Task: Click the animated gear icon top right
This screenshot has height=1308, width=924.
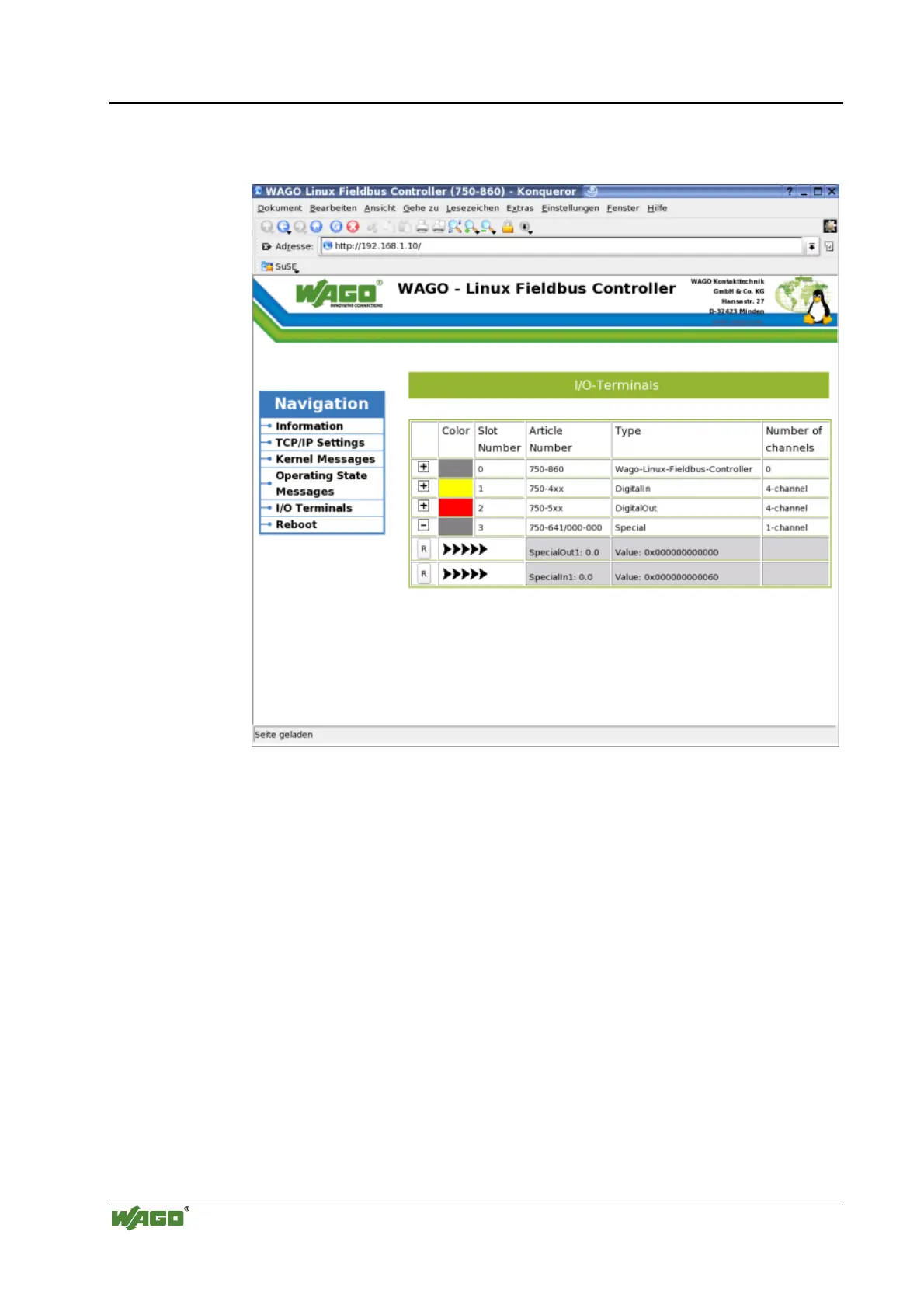Action: click(x=830, y=226)
